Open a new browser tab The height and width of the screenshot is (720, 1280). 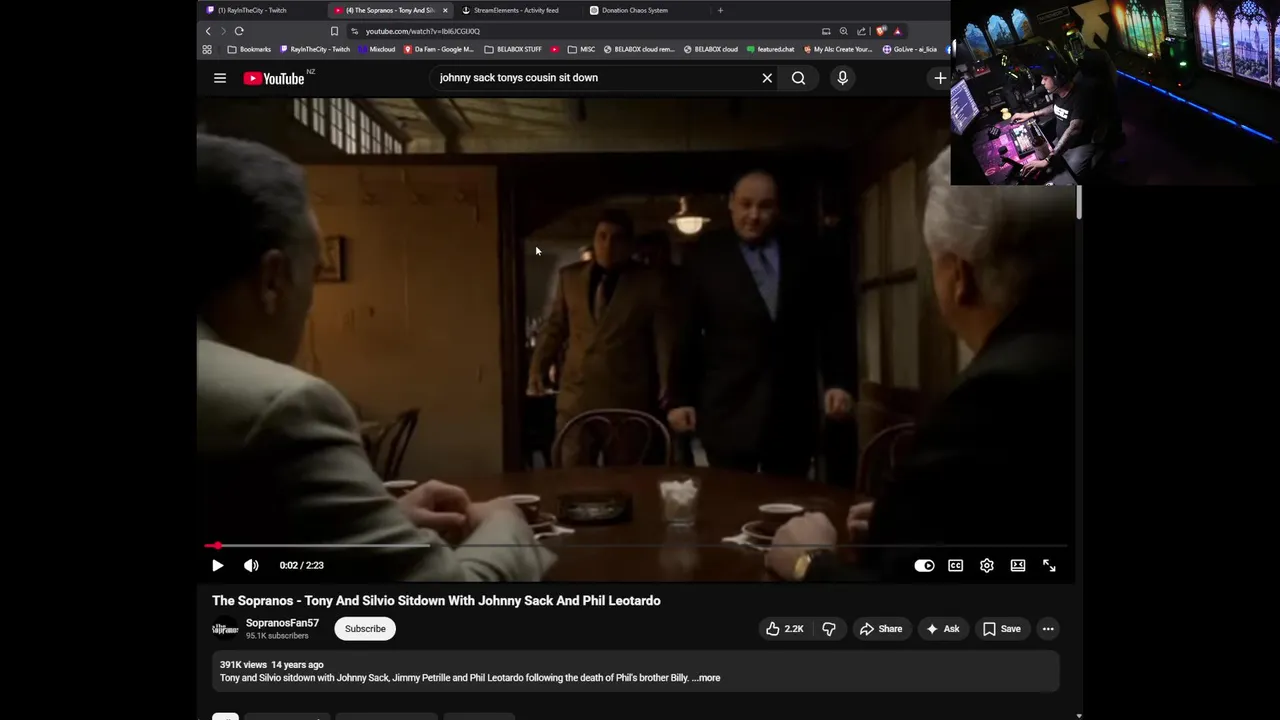pyautogui.click(x=720, y=10)
